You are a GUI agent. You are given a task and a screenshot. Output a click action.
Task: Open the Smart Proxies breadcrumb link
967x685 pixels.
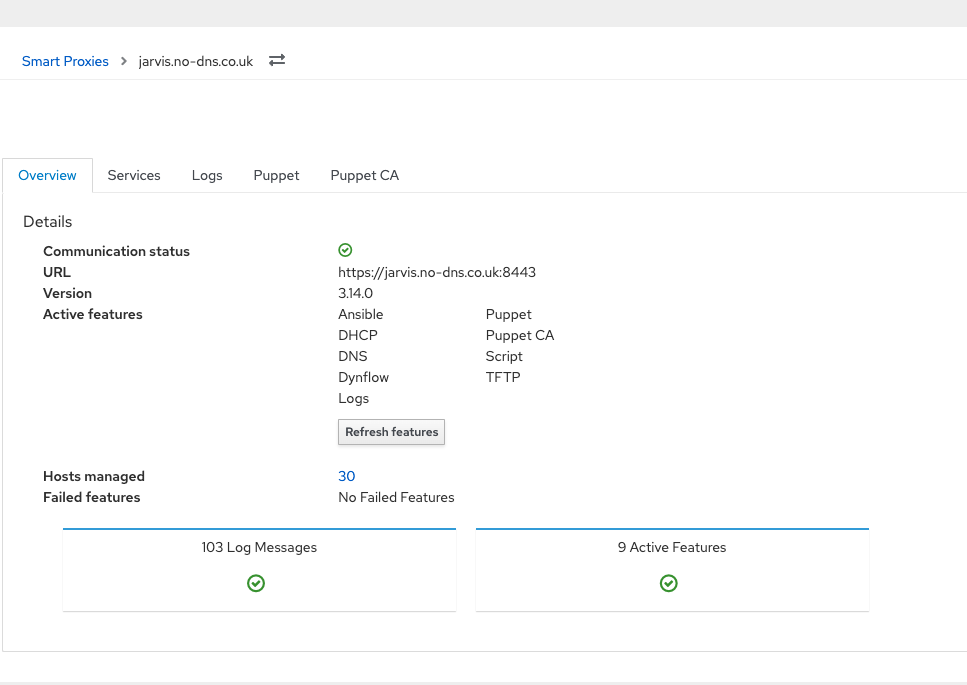pyautogui.click(x=65, y=61)
